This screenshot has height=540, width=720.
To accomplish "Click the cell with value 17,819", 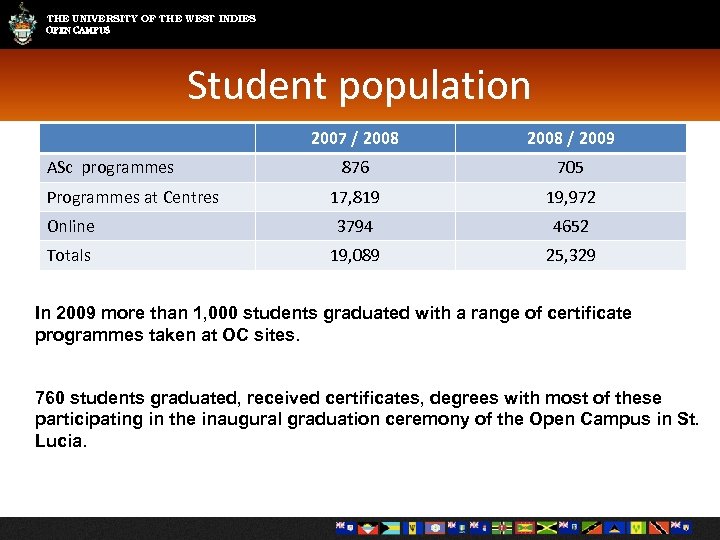I will click(x=355, y=197).
